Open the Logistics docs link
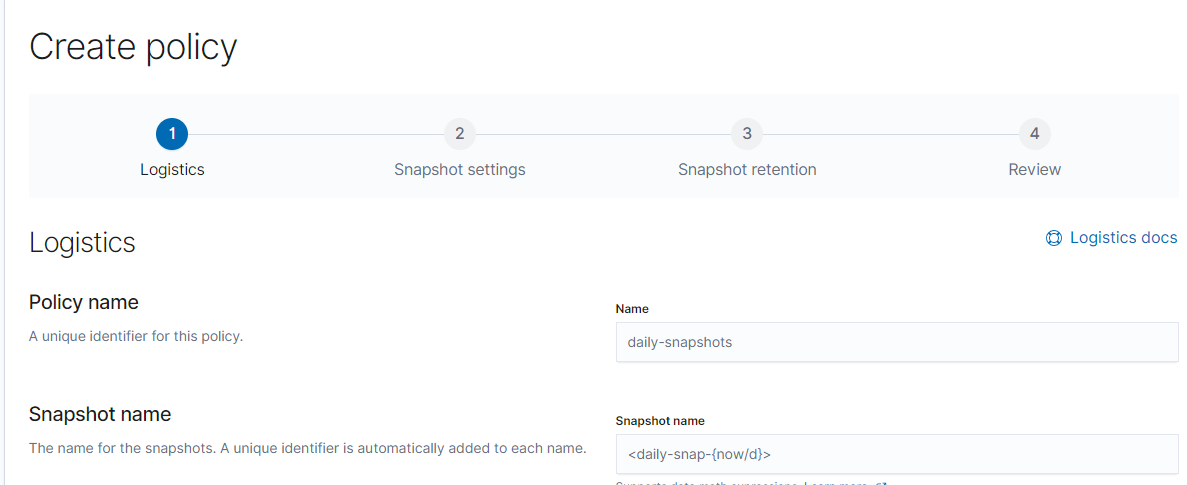The width and height of the screenshot is (1187, 485). tap(1123, 238)
